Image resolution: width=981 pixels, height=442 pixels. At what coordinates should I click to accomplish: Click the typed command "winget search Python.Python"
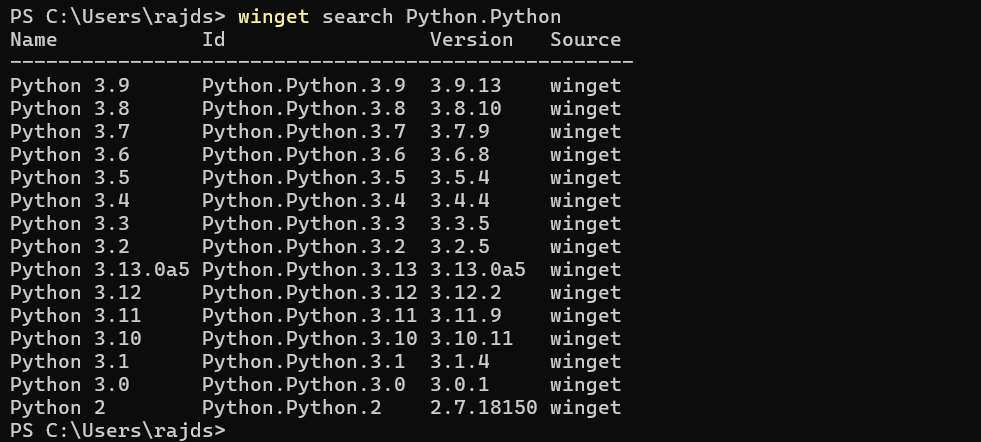399,16
